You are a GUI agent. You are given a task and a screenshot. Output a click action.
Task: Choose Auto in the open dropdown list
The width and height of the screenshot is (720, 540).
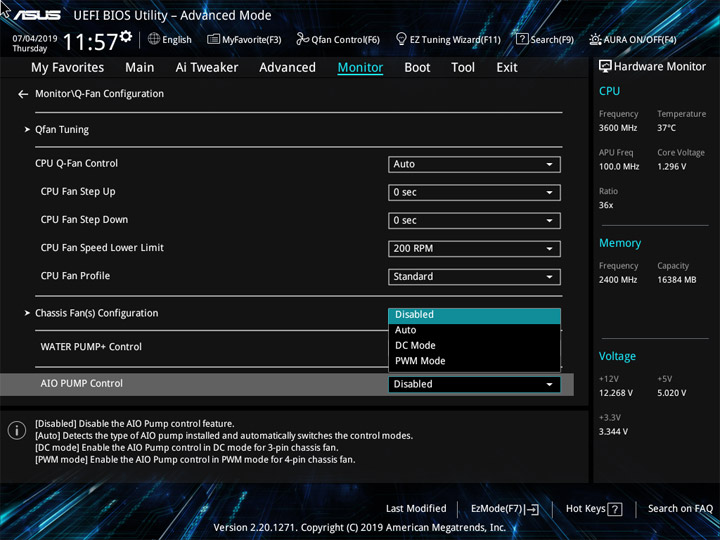click(x=474, y=330)
